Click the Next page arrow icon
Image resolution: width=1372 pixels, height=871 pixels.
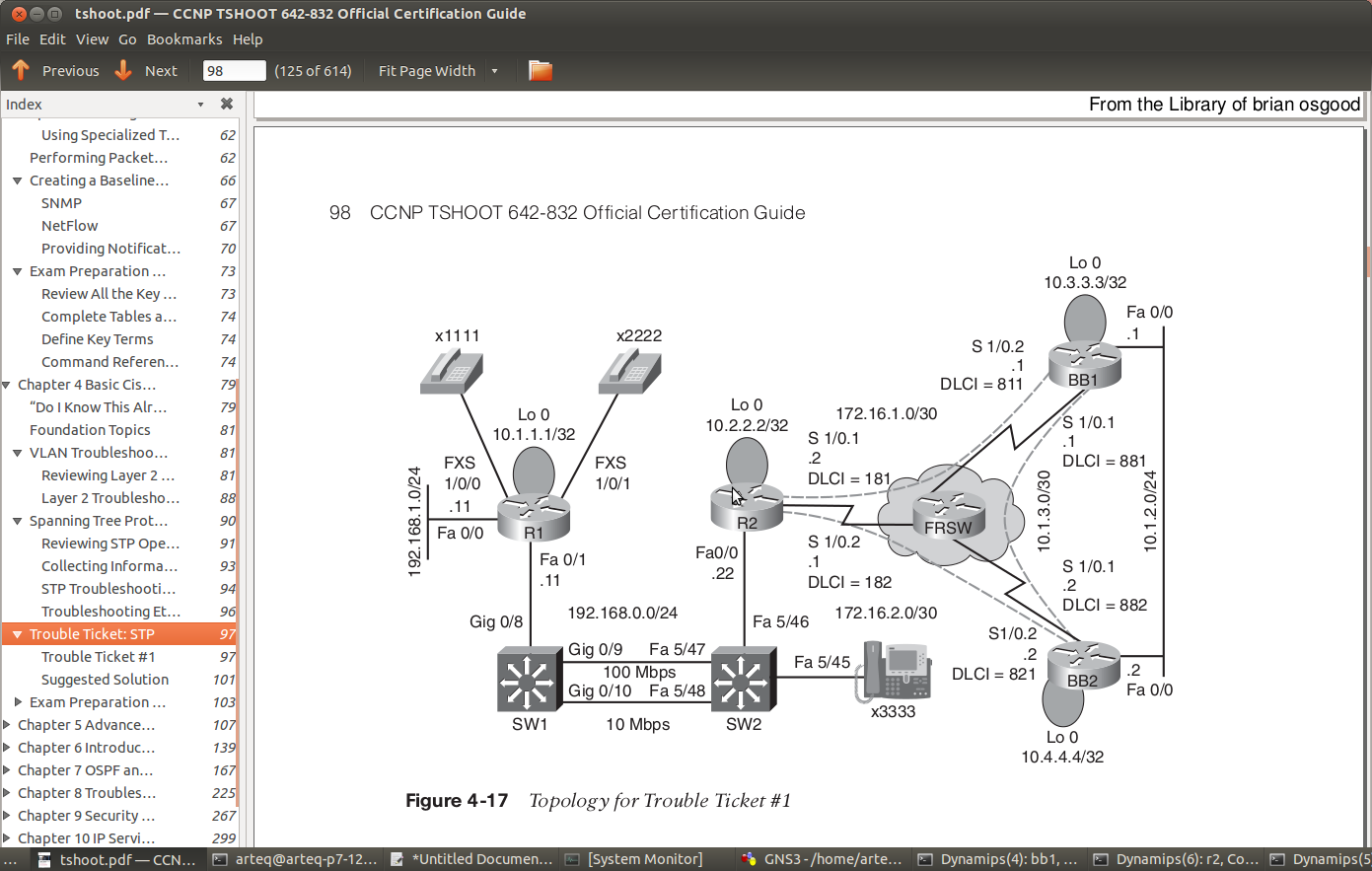click(x=123, y=70)
